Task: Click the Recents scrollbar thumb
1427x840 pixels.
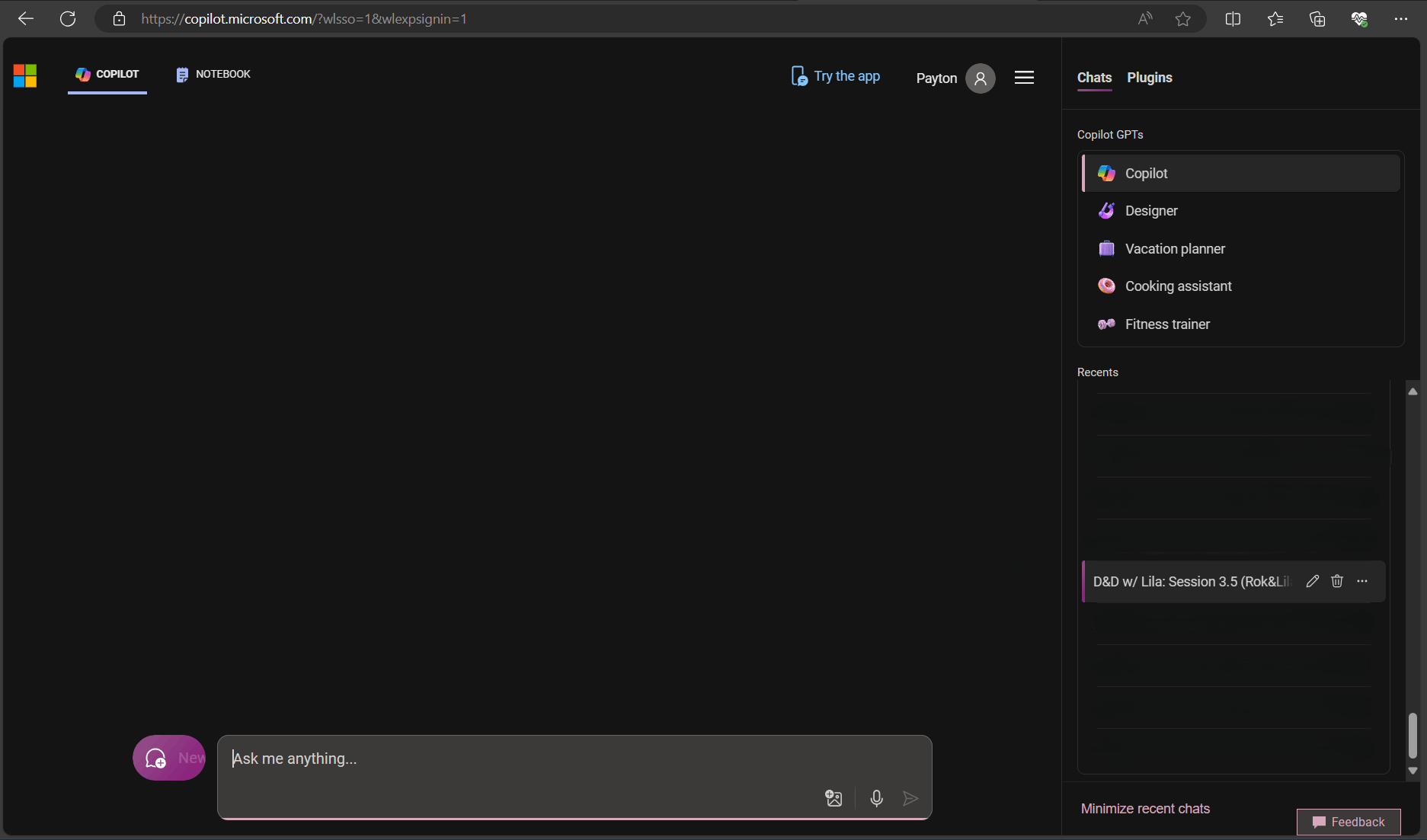Action: [x=1413, y=736]
